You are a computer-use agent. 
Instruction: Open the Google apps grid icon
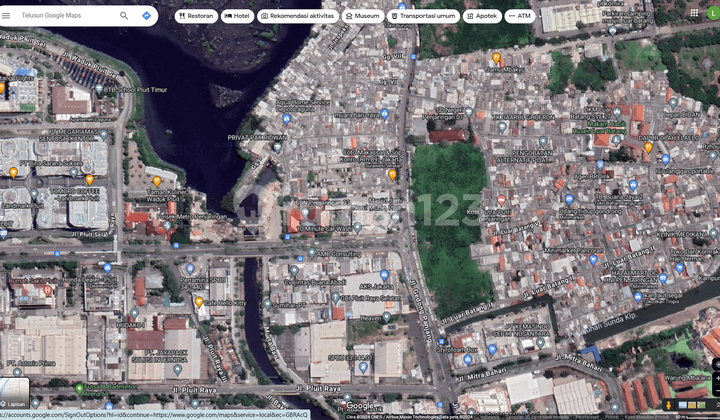point(694,13)
